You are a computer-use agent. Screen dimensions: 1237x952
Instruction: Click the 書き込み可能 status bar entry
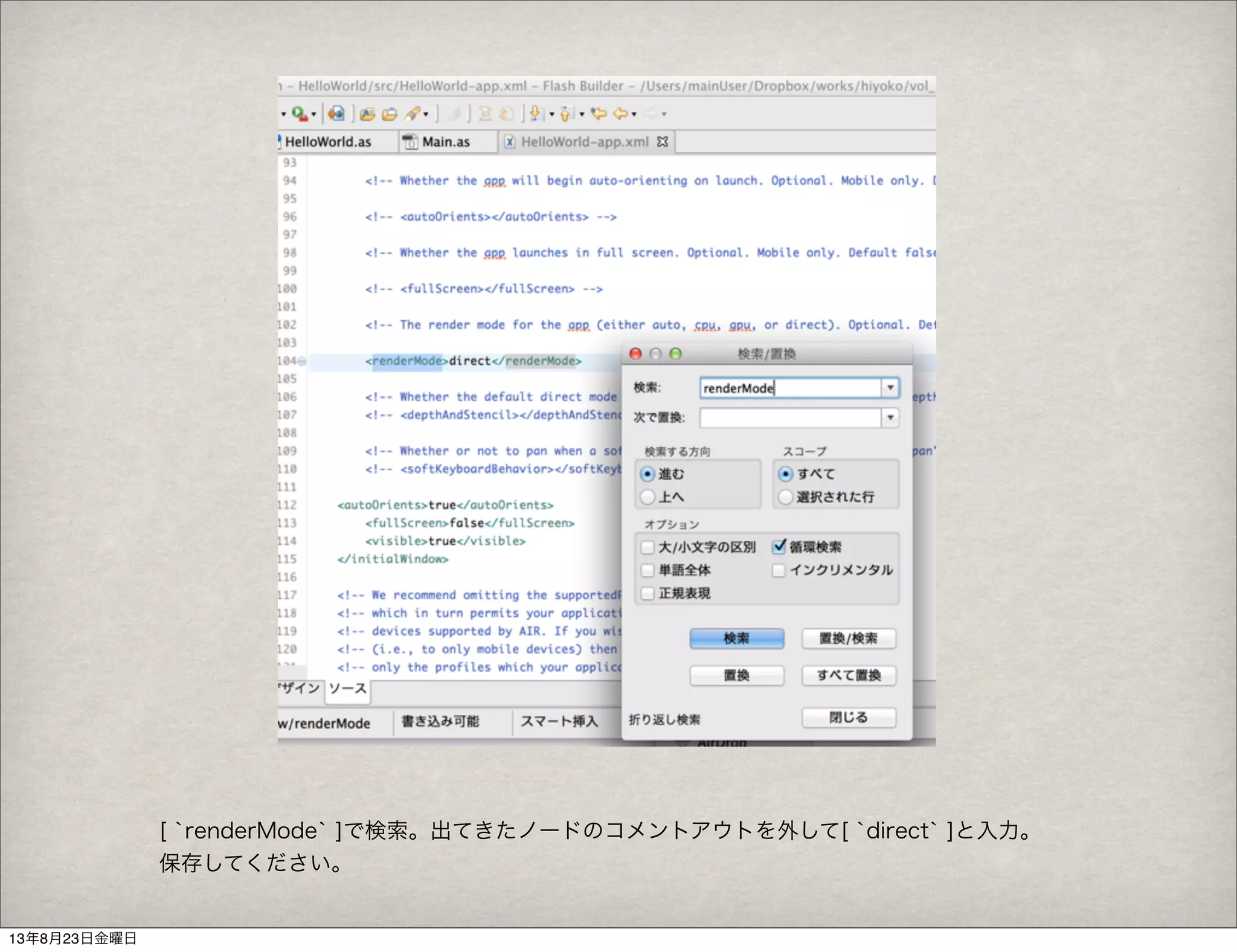click(x=440, y=721)
